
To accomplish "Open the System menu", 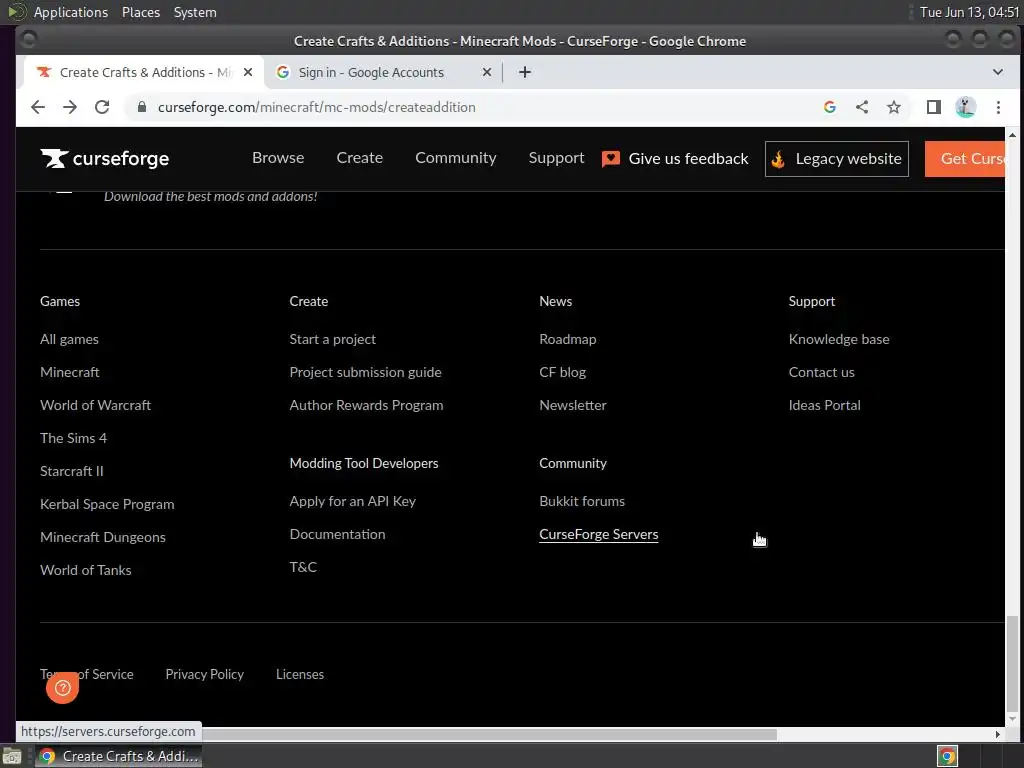I will (195, 12).
